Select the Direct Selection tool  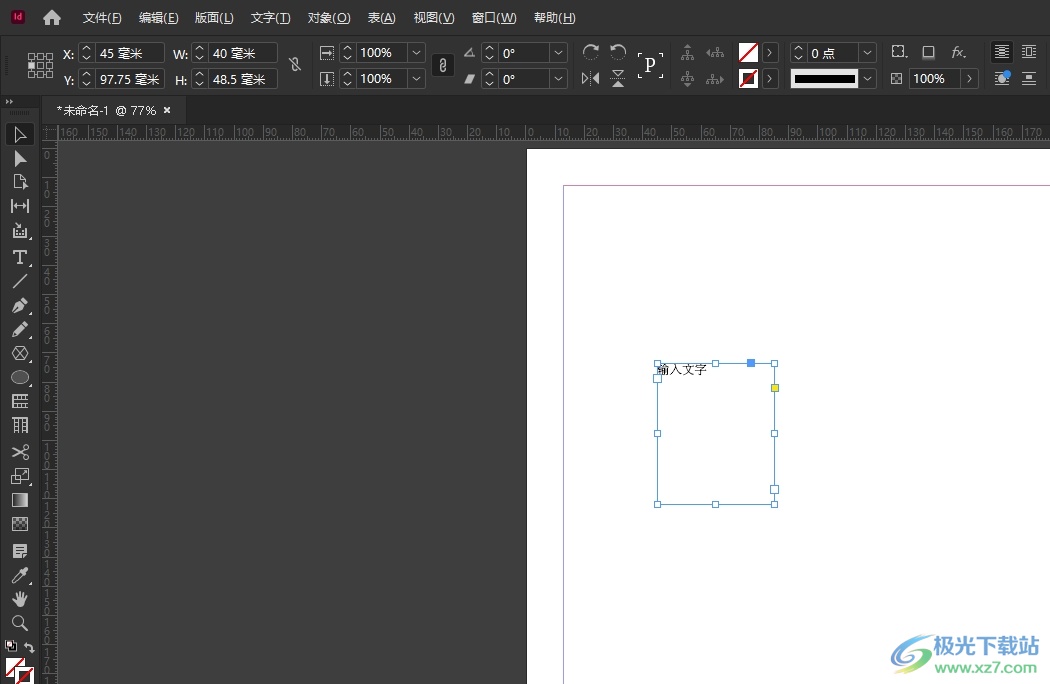[19, 158]
